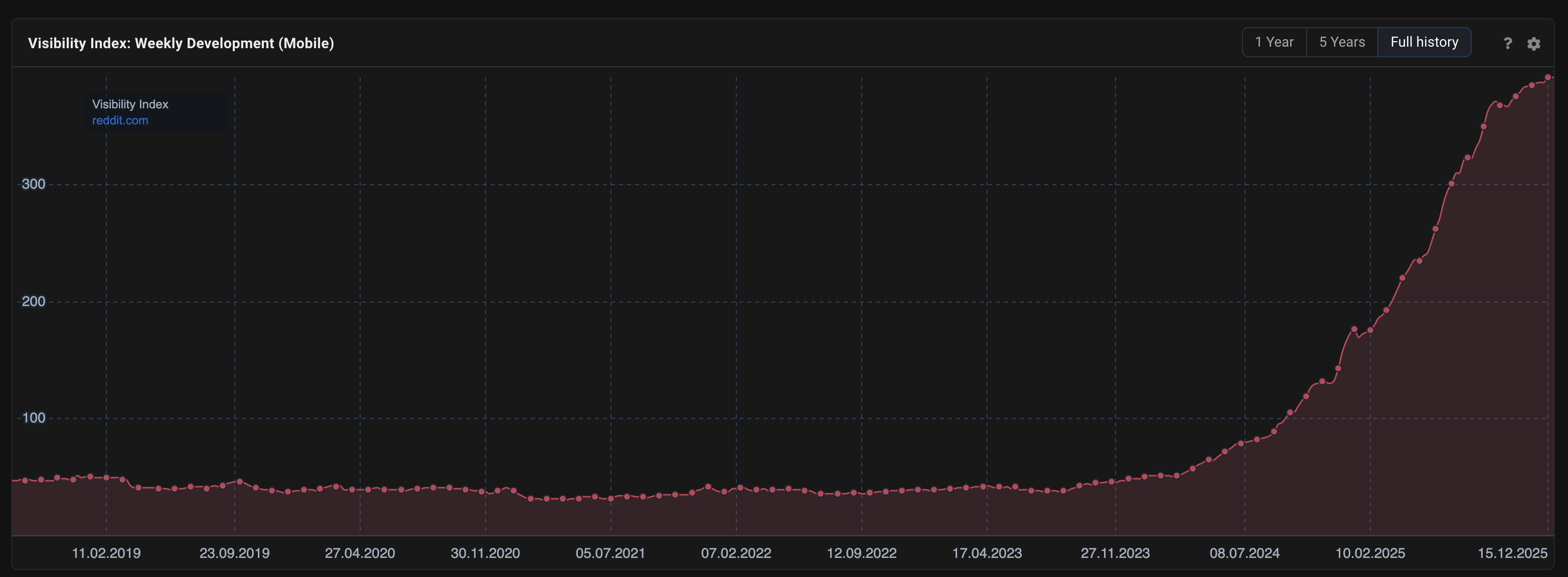Open the reddit.com legend link

click(120, 120)
